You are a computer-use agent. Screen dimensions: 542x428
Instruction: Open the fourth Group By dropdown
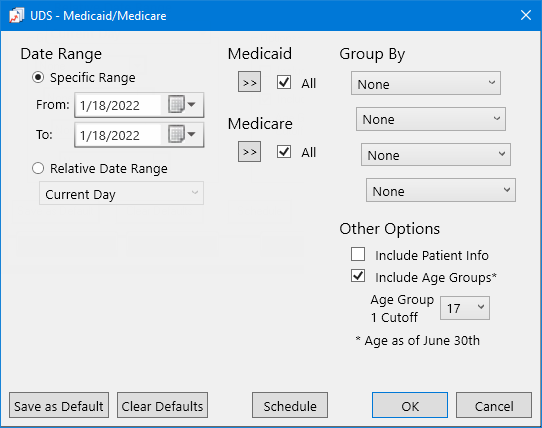(441, 190)
